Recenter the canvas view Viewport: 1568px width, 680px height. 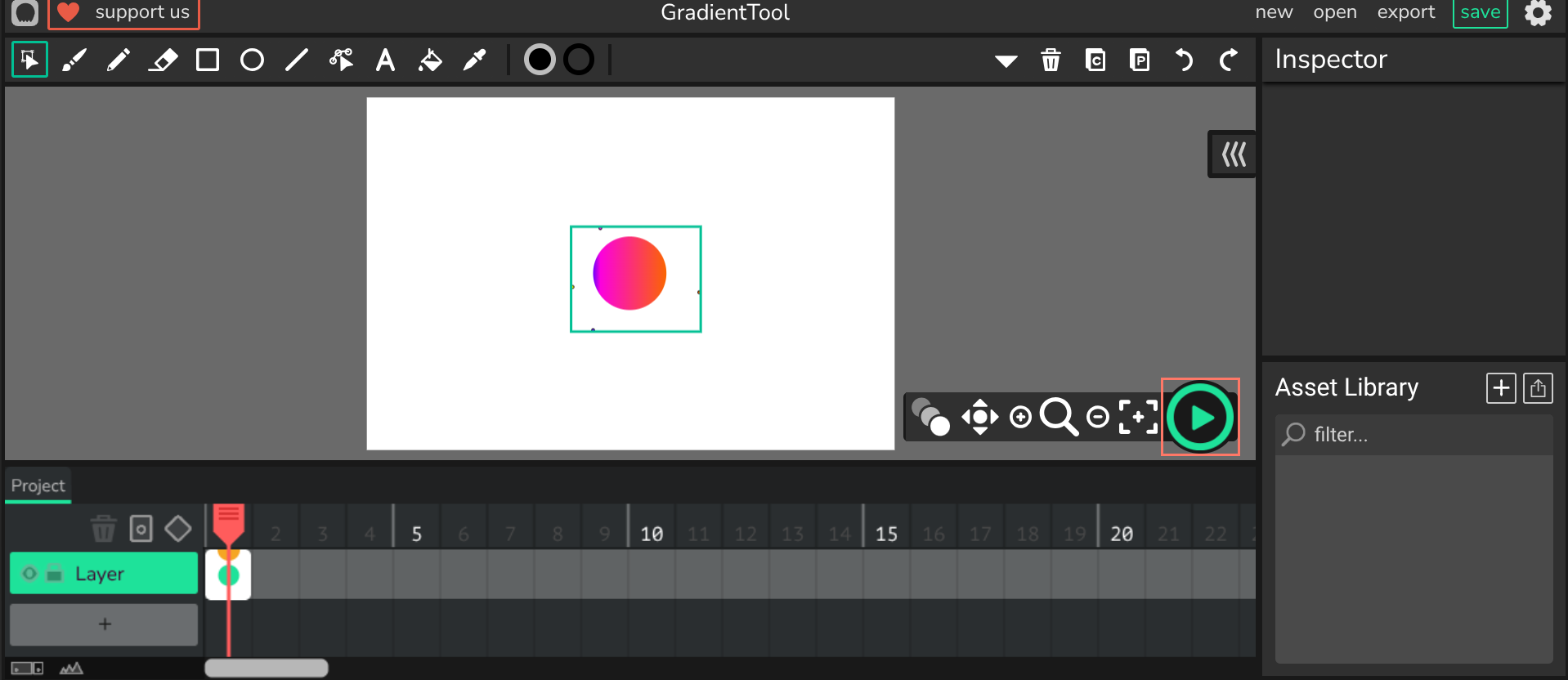tap(1138, 417)
